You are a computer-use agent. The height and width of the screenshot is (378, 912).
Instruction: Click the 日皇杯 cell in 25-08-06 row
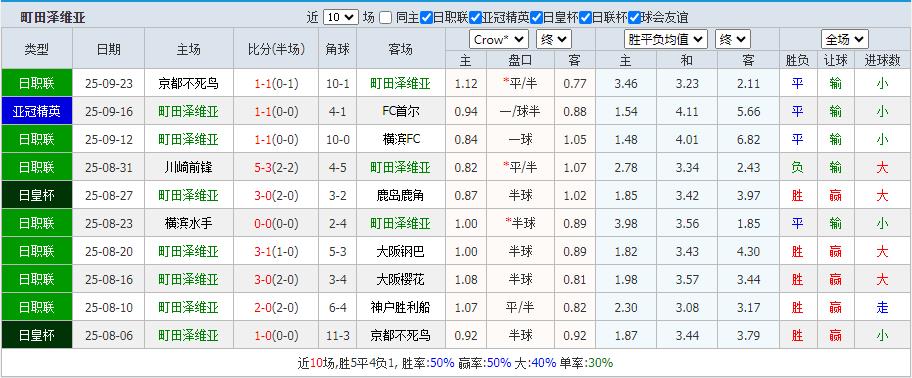click(x=37, y=336)
